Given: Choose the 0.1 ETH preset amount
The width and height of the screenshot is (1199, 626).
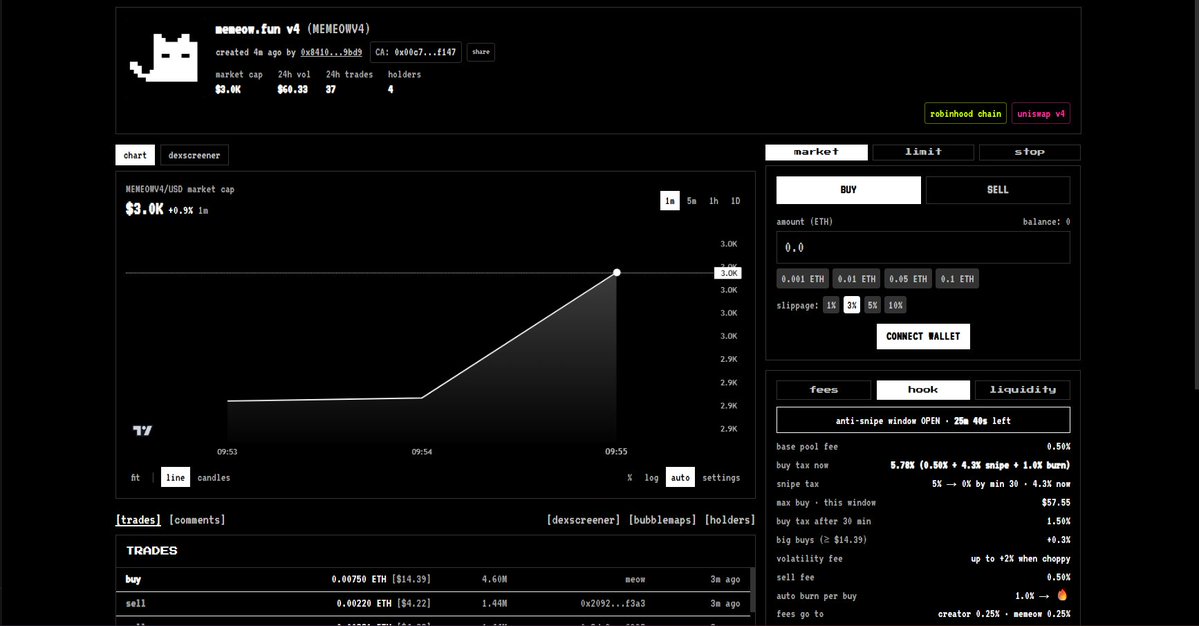Looking at the screenshot, I should coord(957,279).
